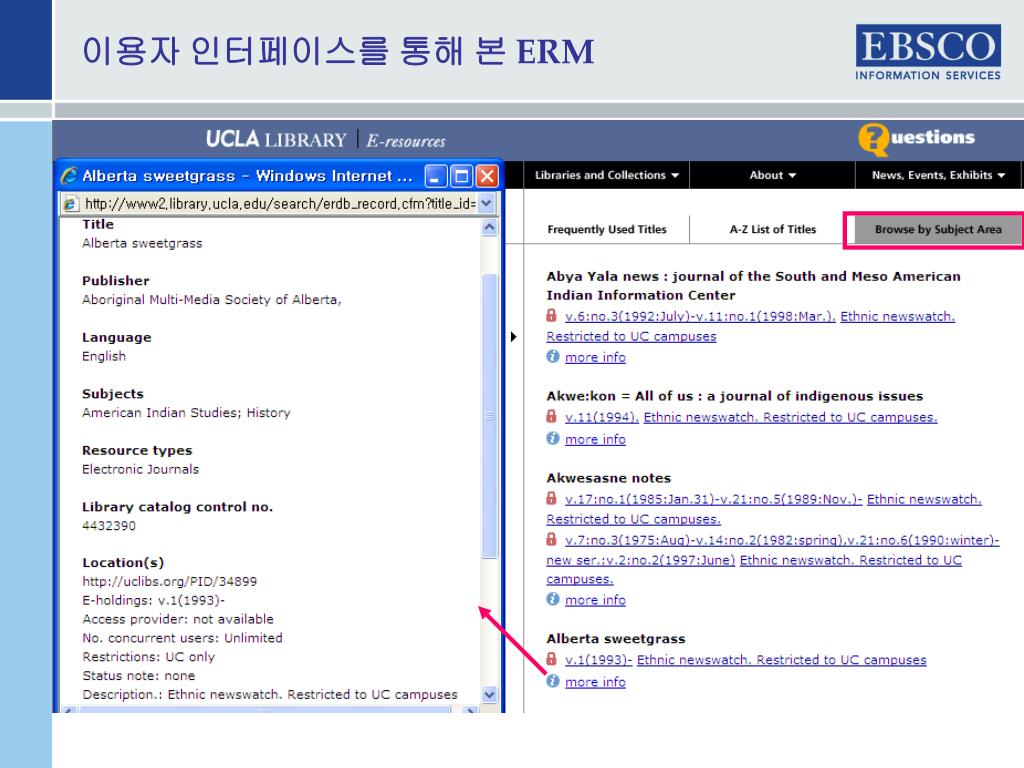This screenshot has width=1024, height=768.
Task: Close the Alberta sweetgrass popup window
Action: click(x=487, y=176)
